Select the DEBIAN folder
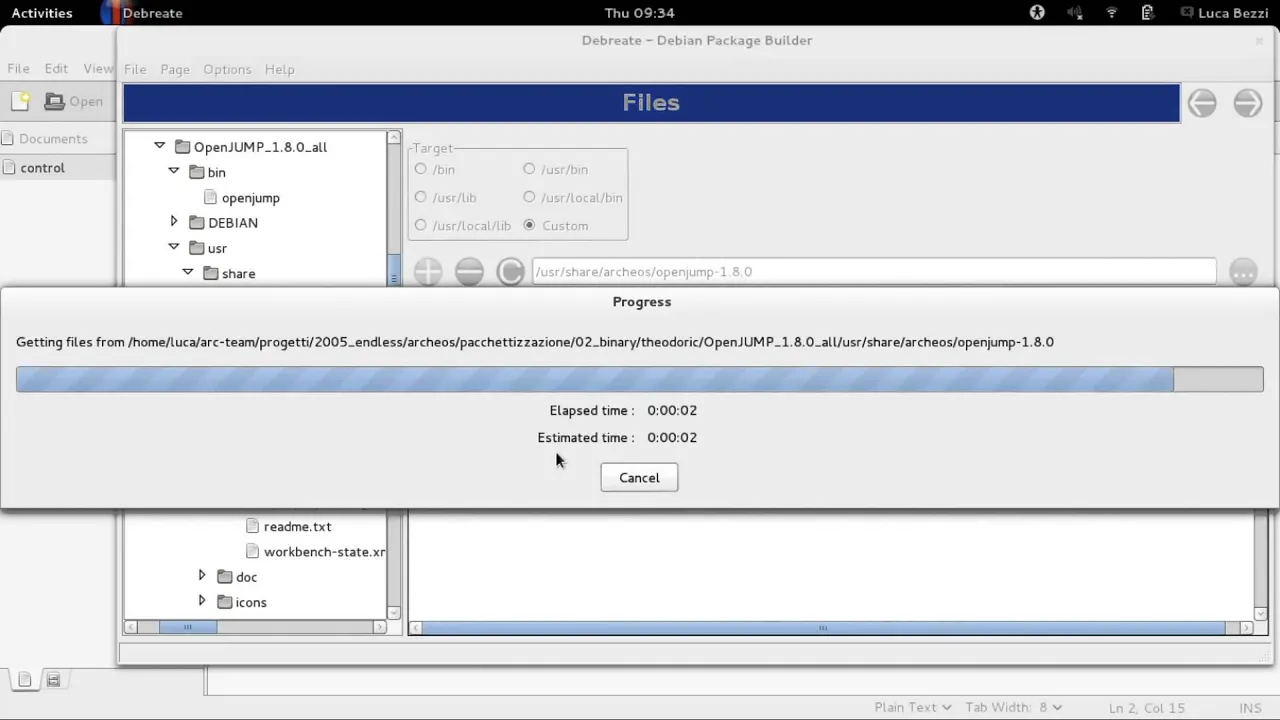This screenshot has width=1280, height=720. click(x=233, y=223)
